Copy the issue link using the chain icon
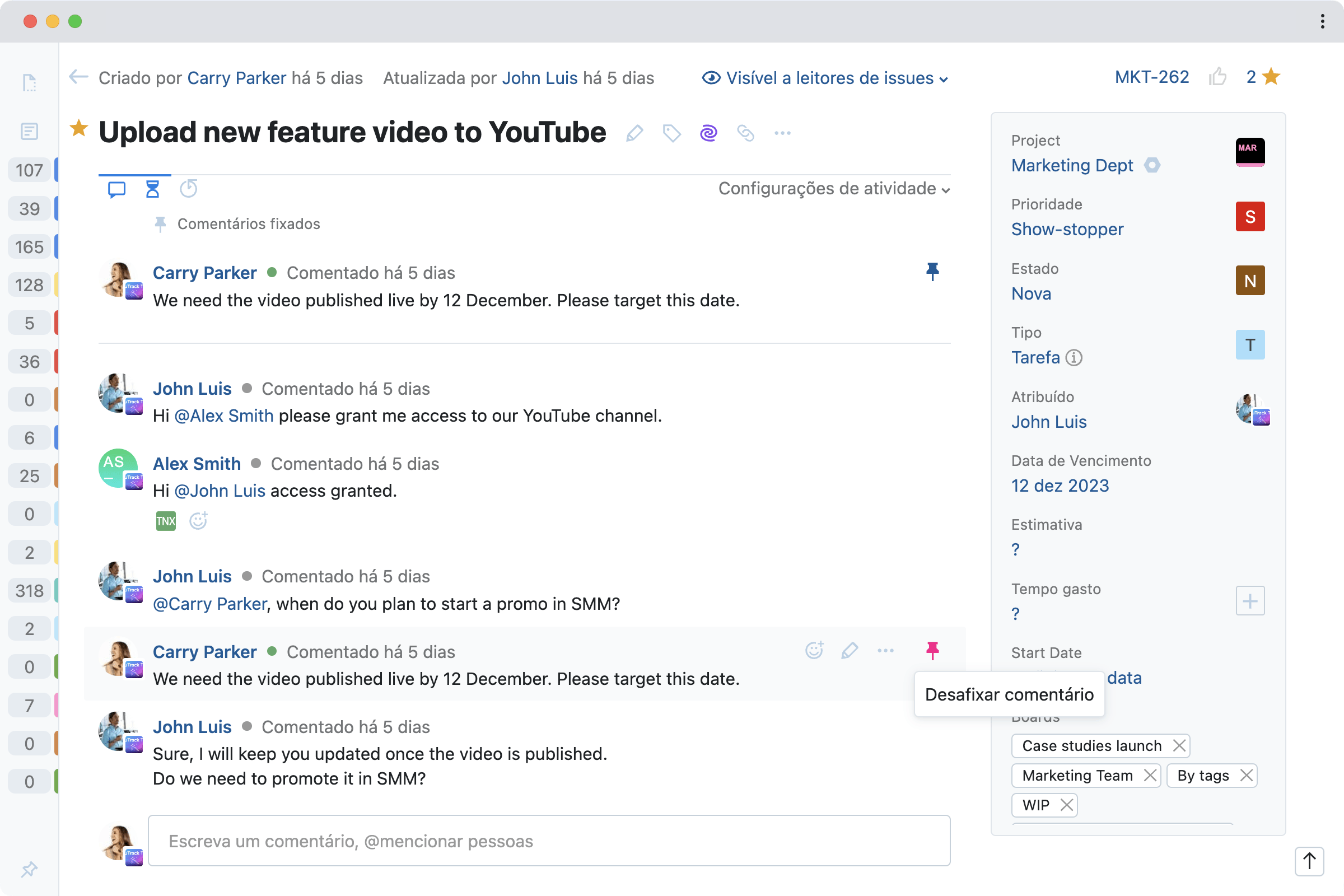Viewport: 1344px width, 896px height. (x=746, y=133)
